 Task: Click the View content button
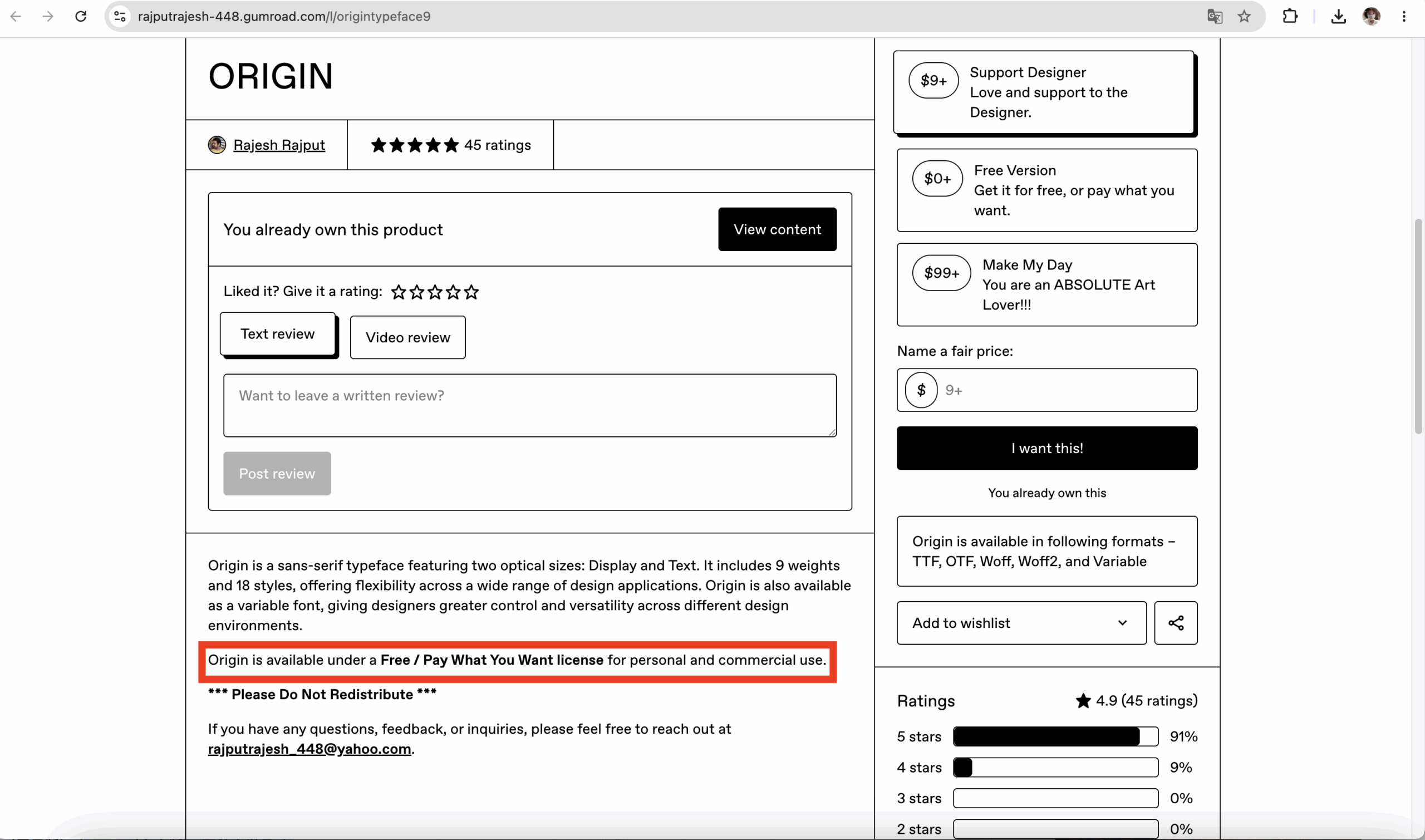778,229
